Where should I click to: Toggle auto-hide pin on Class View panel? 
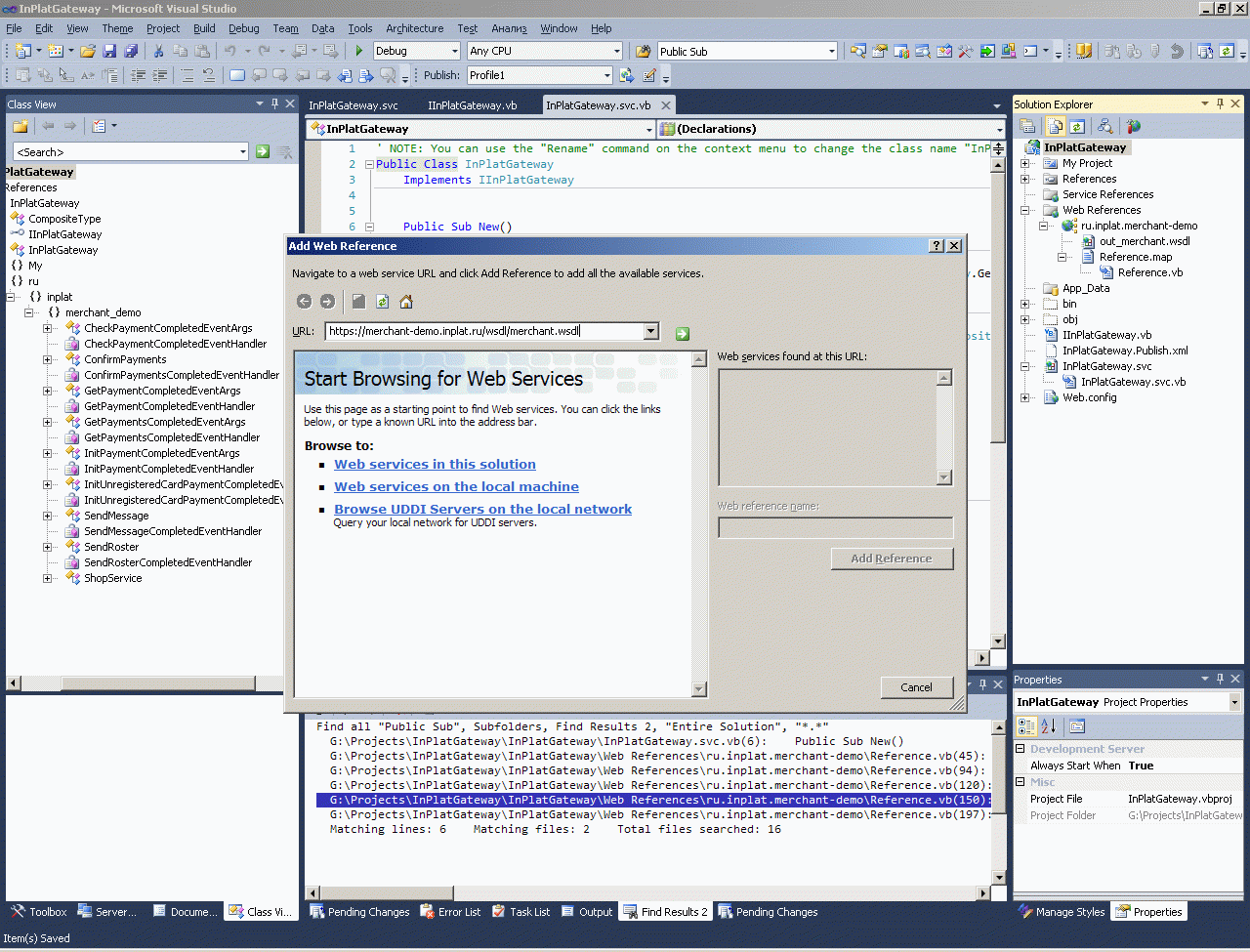point(275,103)
